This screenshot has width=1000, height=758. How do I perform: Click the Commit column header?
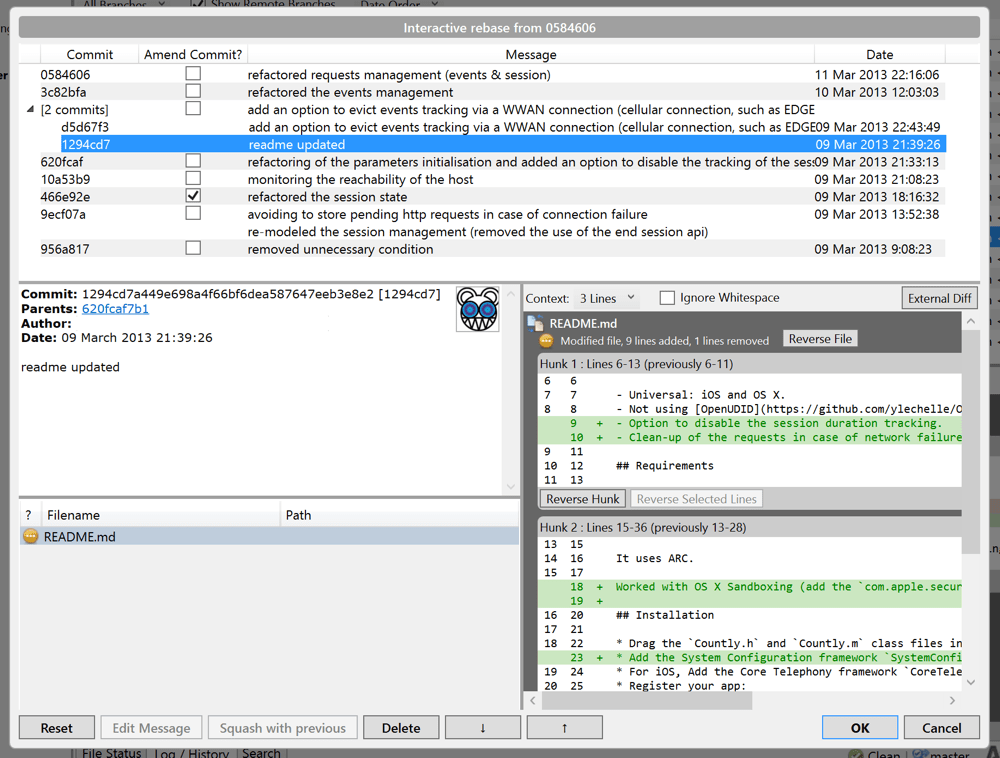(89, 54)
